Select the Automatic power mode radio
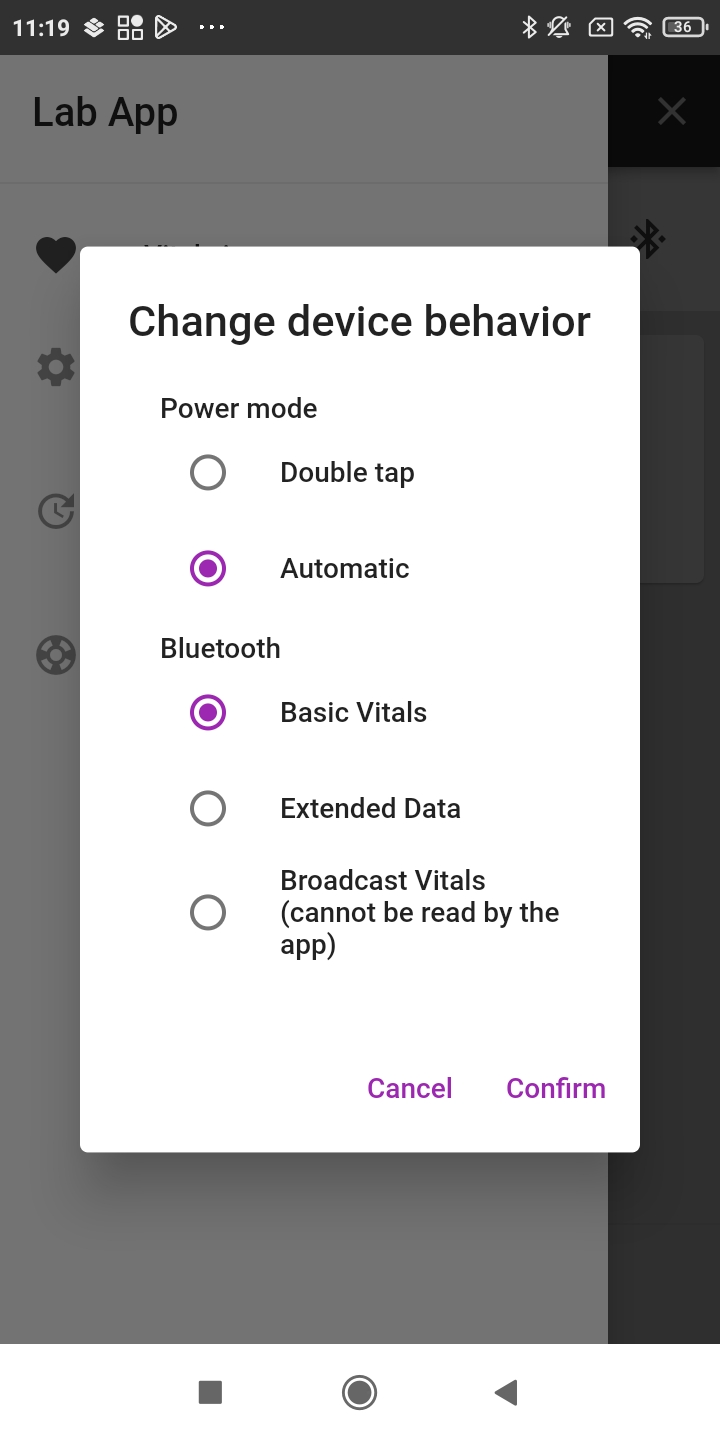The width and height of the screenshot is (720, 1440). click(208, 568)
